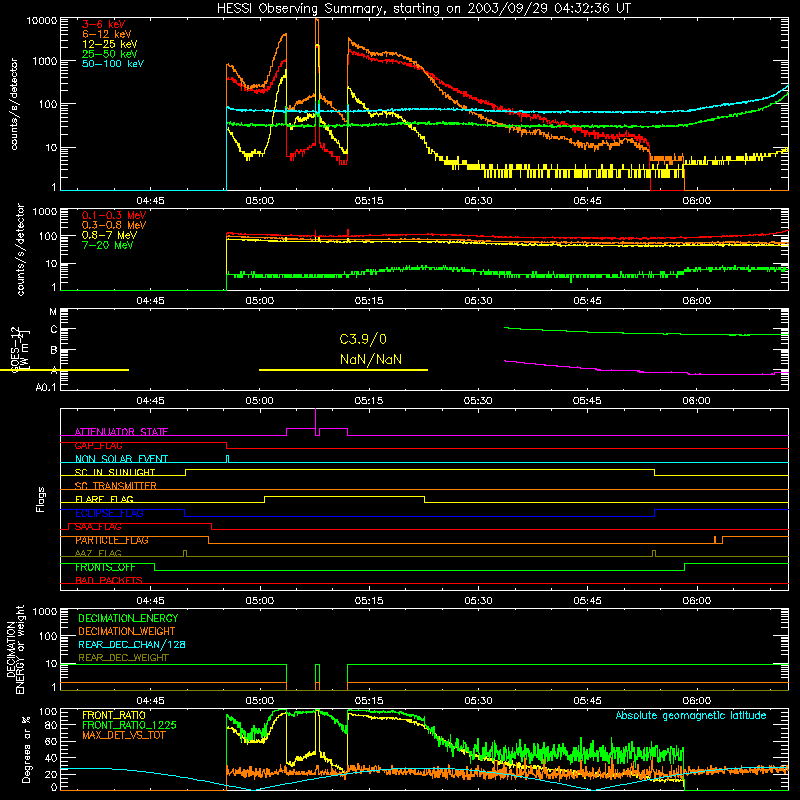The height and width of the screenshot is (800, 800).
Task: Click the Absolute geomagnetic latitude label
Action: tap(691, 715)
